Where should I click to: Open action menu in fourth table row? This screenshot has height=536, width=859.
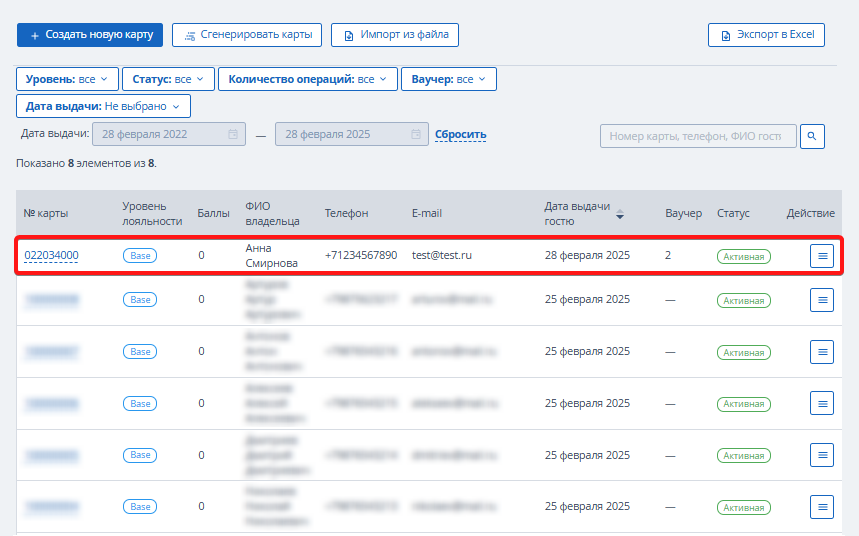[822, 403]
